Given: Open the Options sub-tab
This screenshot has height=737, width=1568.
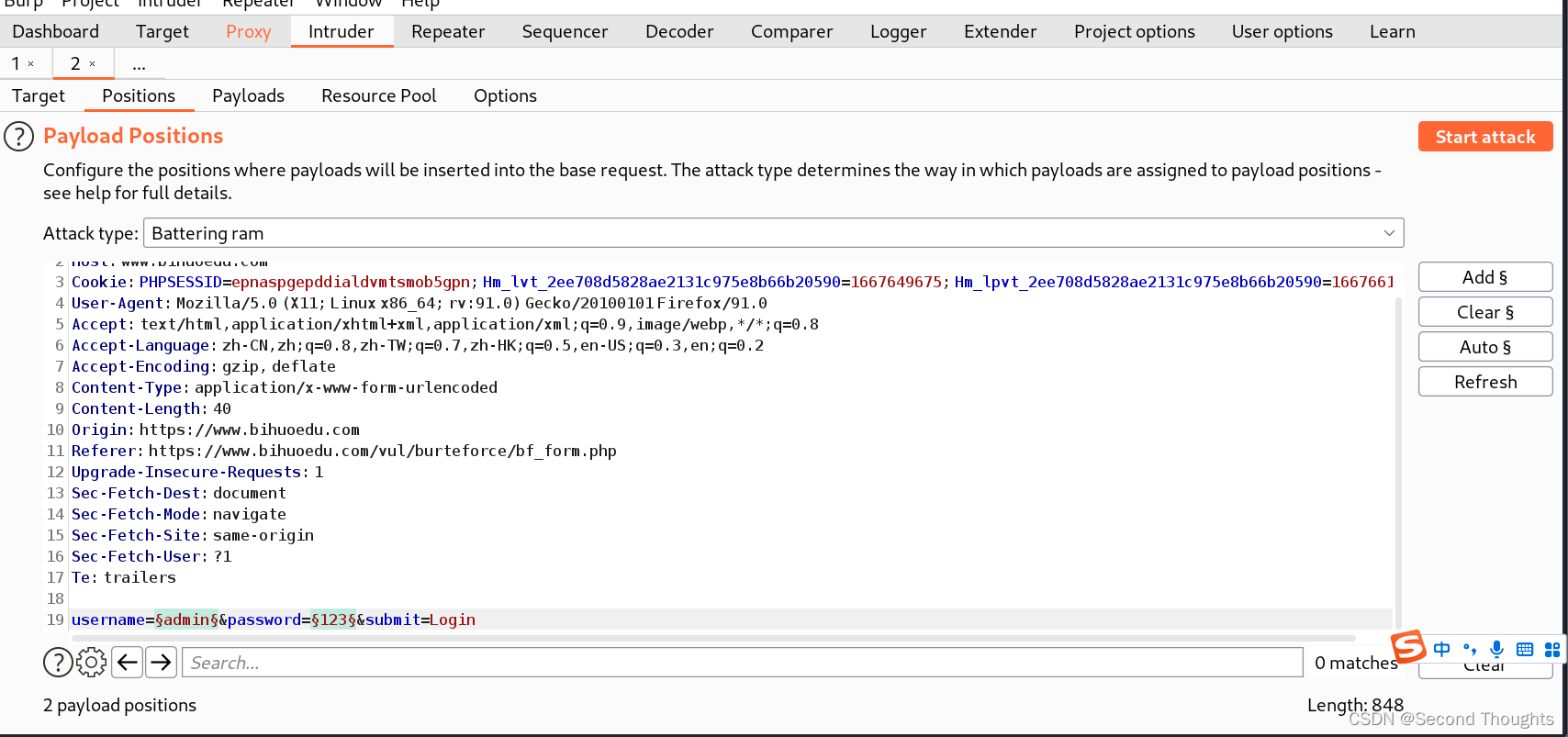Looking at the screenshot, I should click(x=505, y=95).
